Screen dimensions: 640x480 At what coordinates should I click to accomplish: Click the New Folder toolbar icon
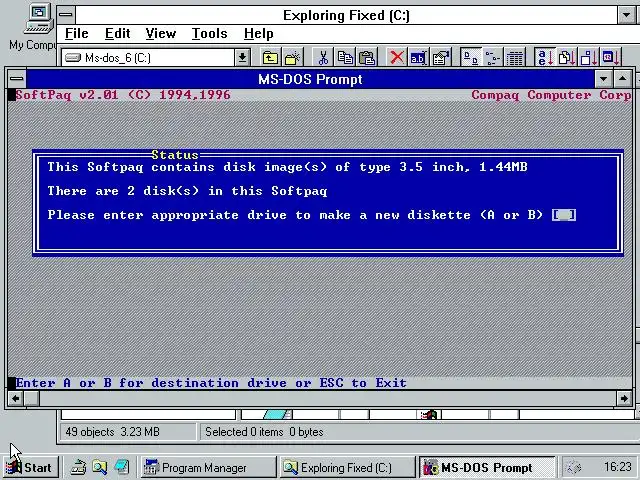point(293,58)
